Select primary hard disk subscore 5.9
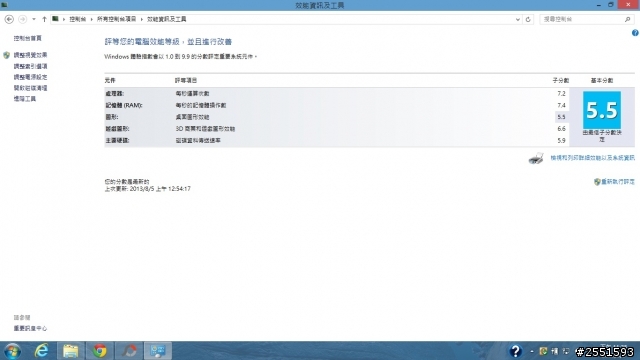Image resolution: width=640 pixels, height=360 pixels. (x=561, y=140)
